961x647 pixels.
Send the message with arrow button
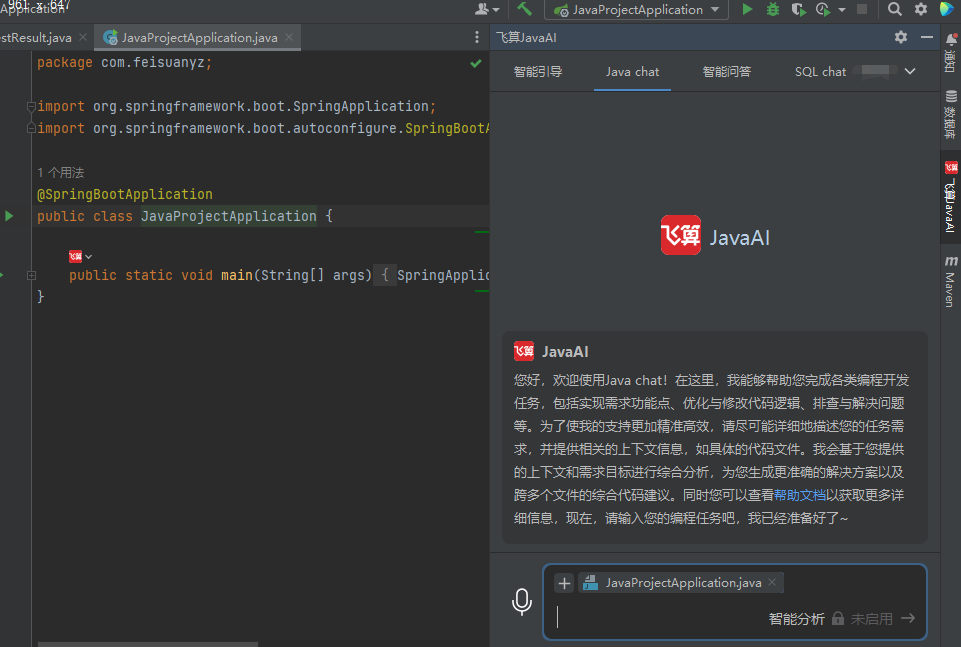(908, 618)
